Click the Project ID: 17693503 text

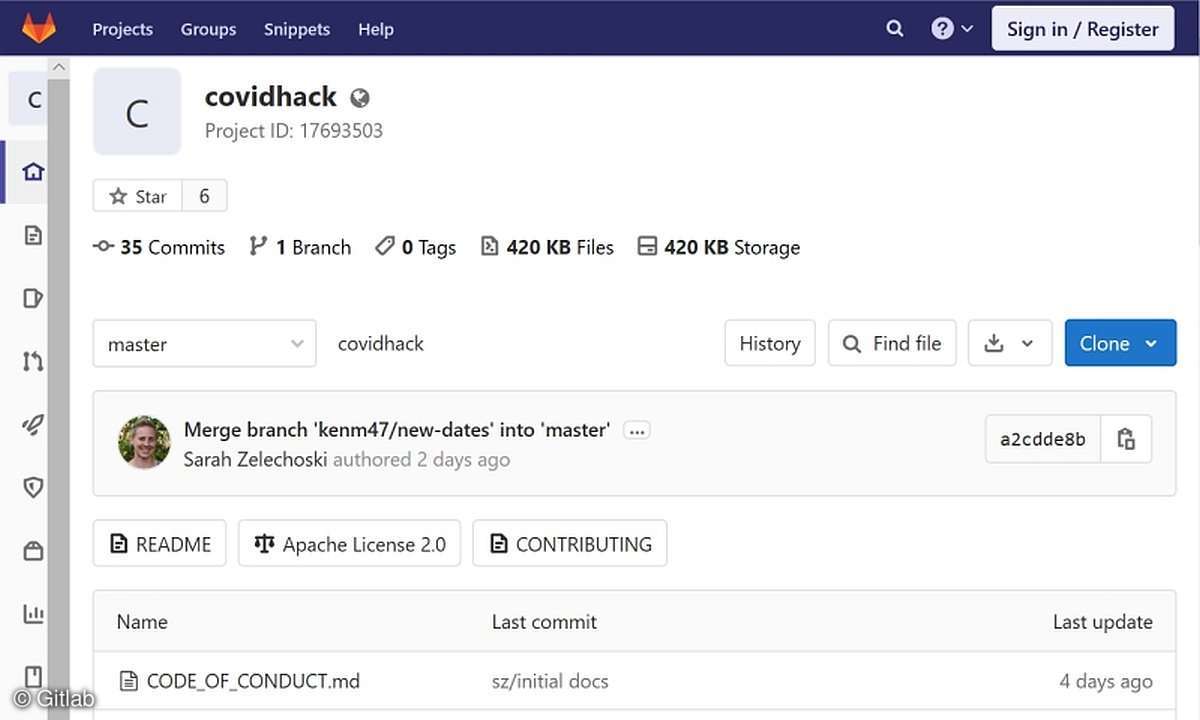tap(294, 131)
